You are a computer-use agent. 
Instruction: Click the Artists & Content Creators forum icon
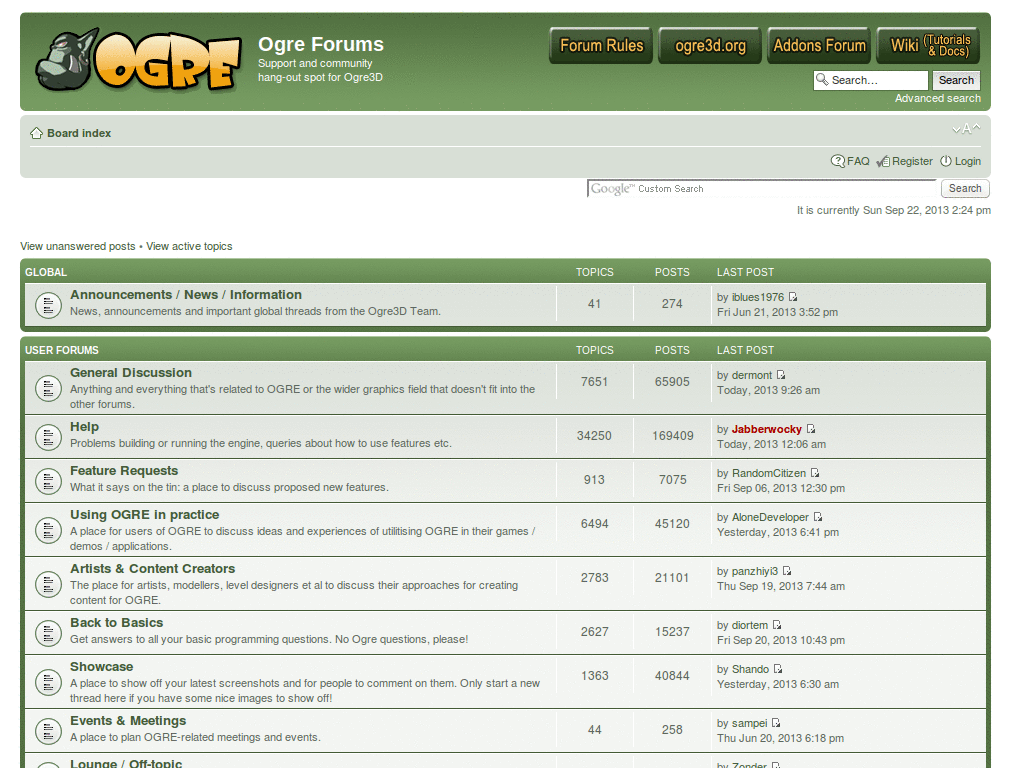tap(48, 584)
